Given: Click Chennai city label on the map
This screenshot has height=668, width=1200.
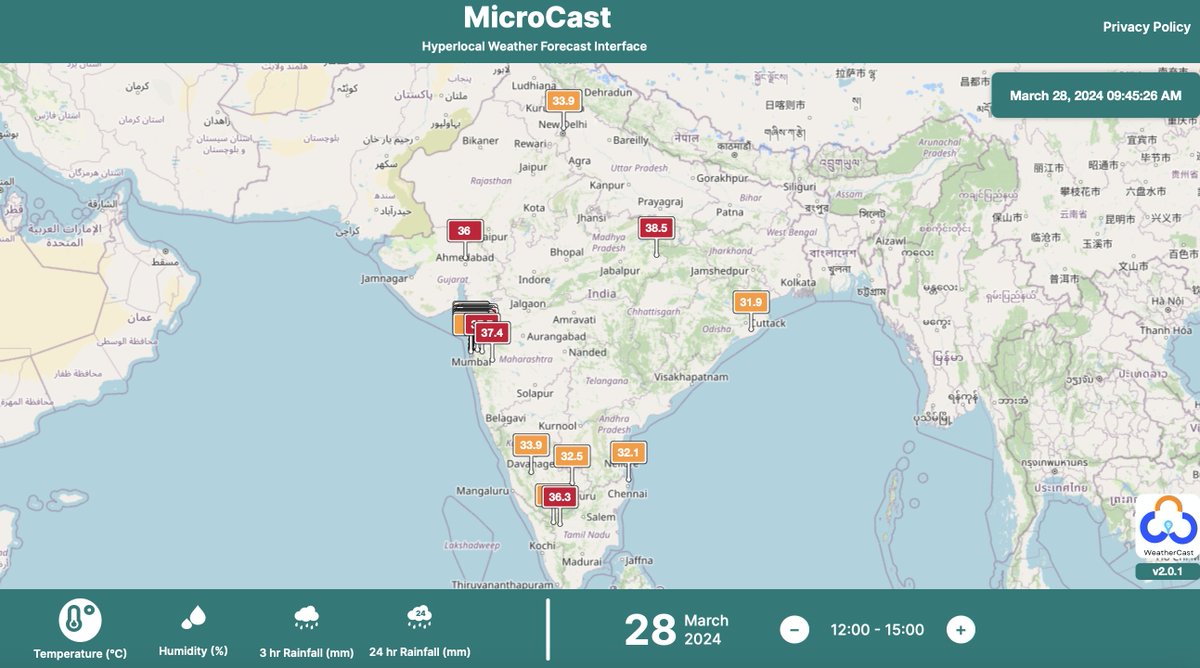Looking at the screenshot, I should tap(628, 494).
